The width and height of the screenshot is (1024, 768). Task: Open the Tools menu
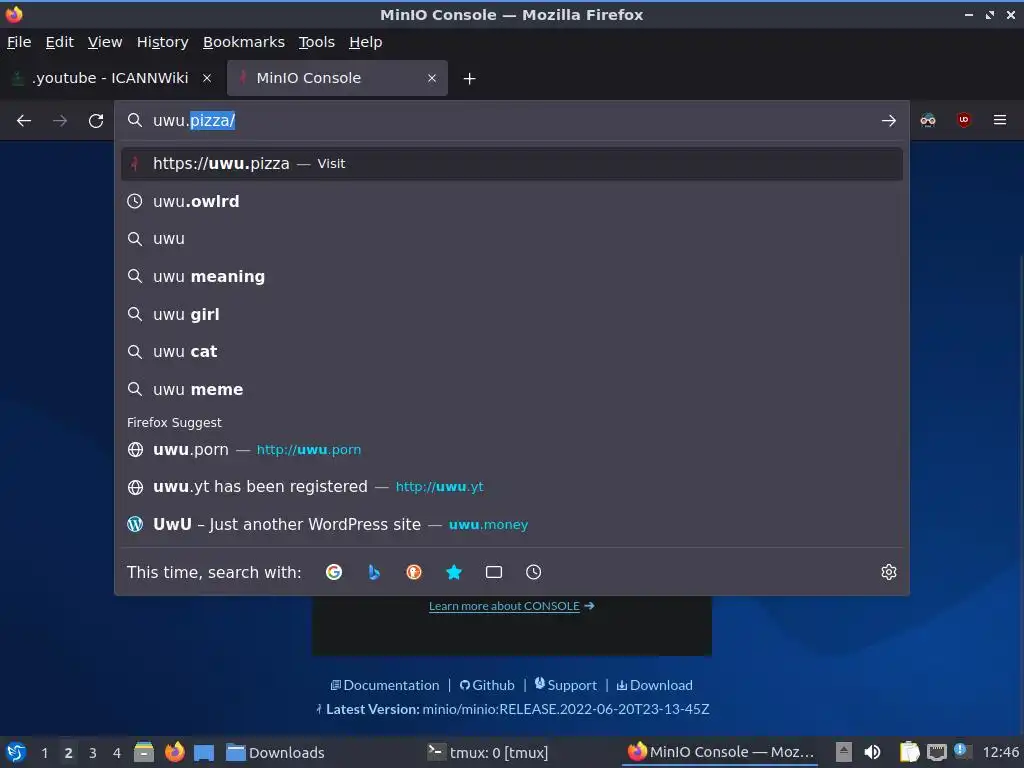pyautogui.click(x=317, y=42)
